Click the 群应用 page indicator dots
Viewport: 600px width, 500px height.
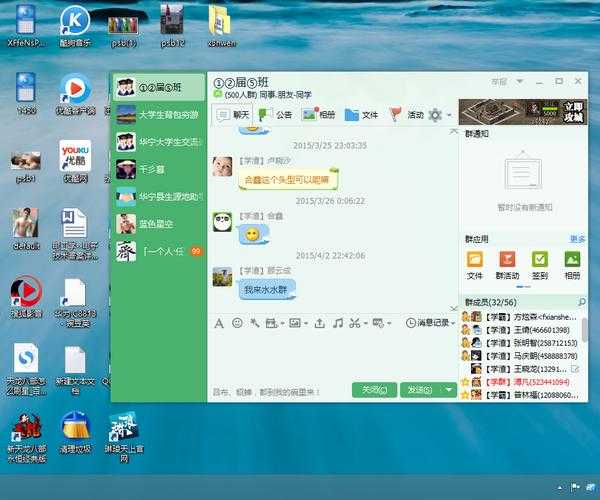523,287
